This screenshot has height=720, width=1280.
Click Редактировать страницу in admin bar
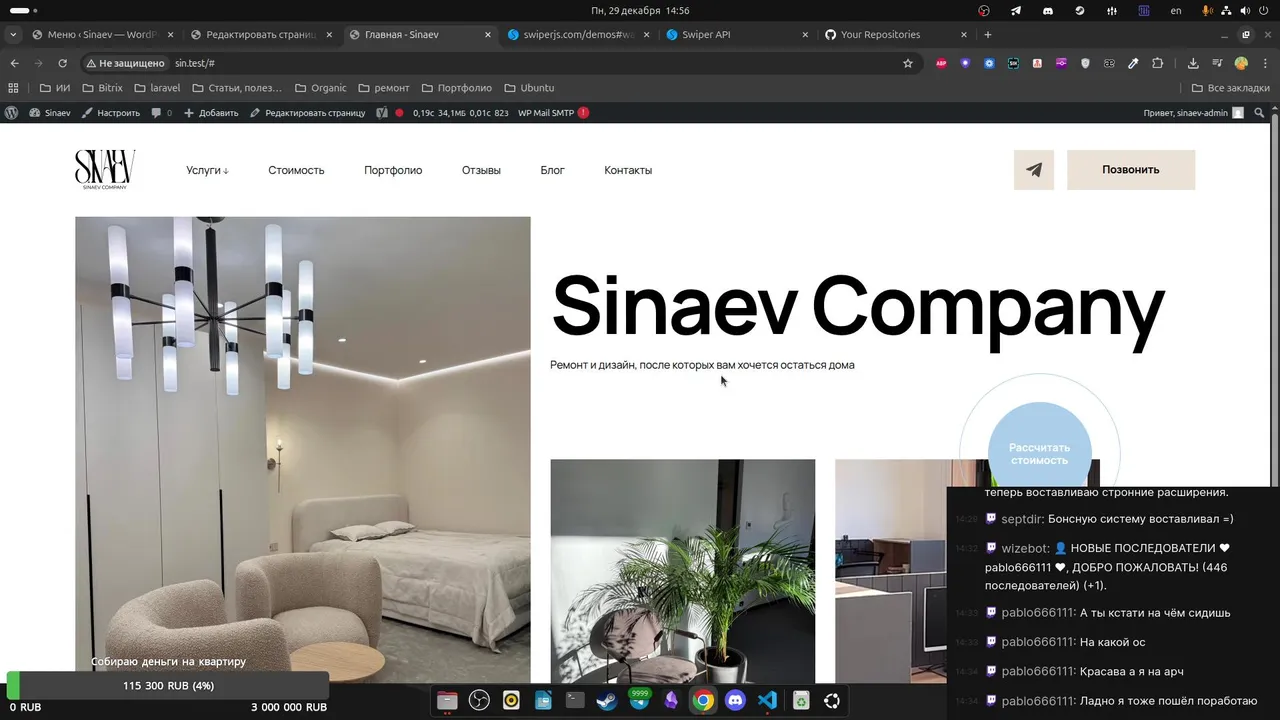coord(307,113)
